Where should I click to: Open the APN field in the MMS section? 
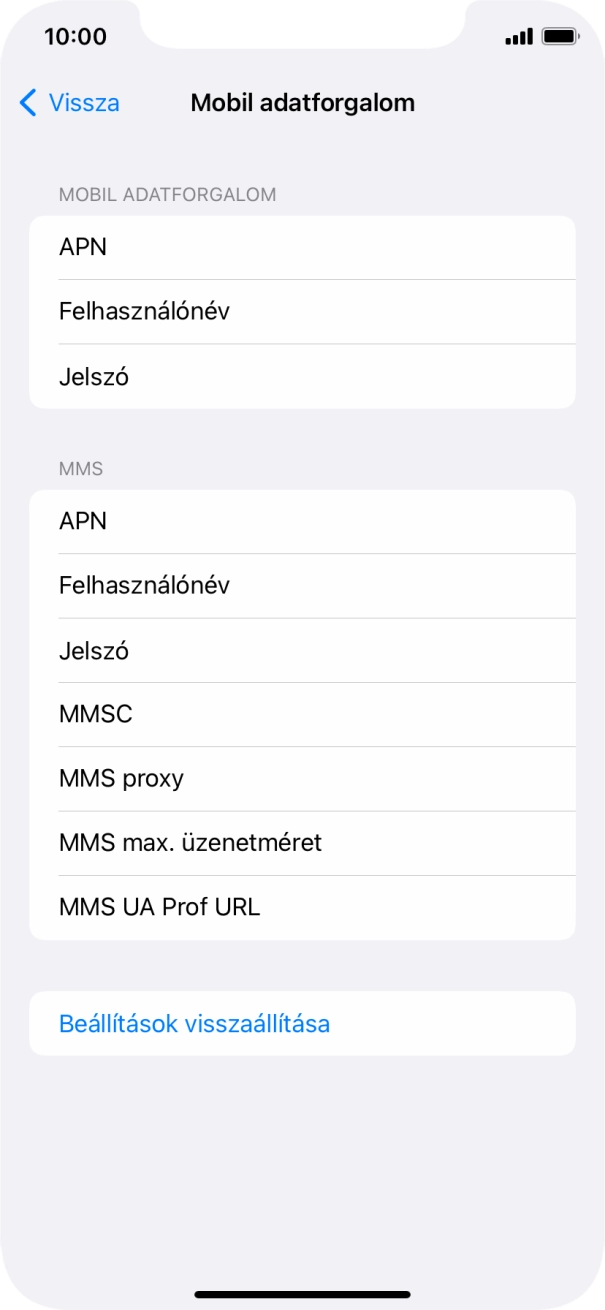302,521
